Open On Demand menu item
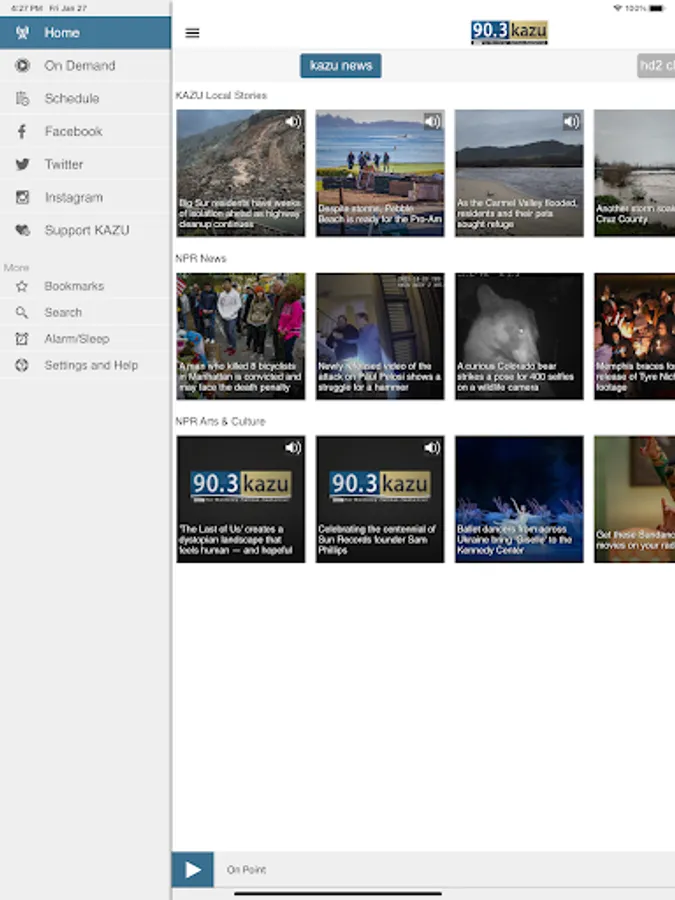675x900 pixels. tap(86, 65)
